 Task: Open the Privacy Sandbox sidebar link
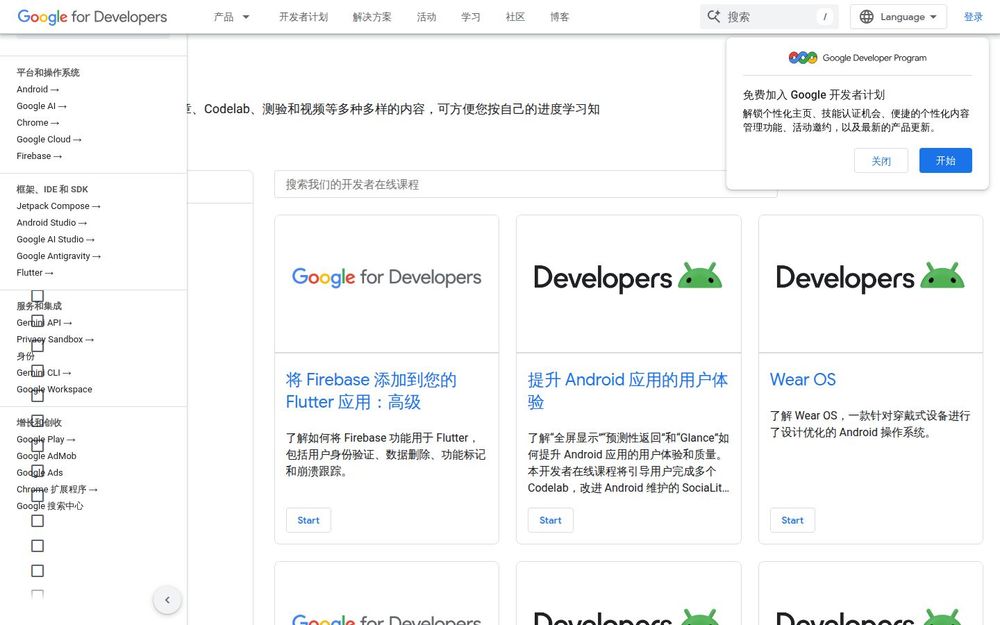click(55, 339)
